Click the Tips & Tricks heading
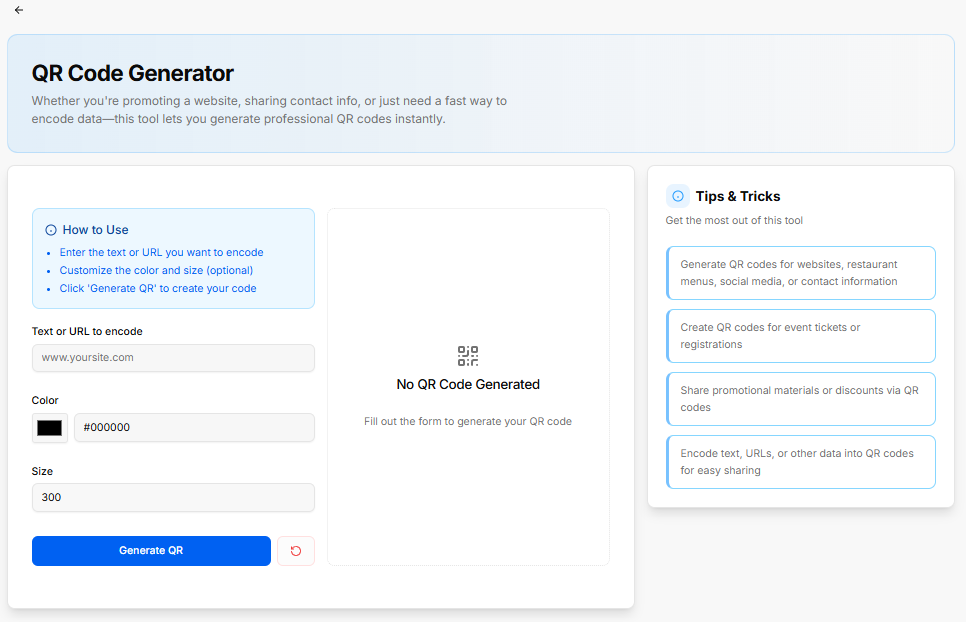The image size is (966, 622). 738,196
